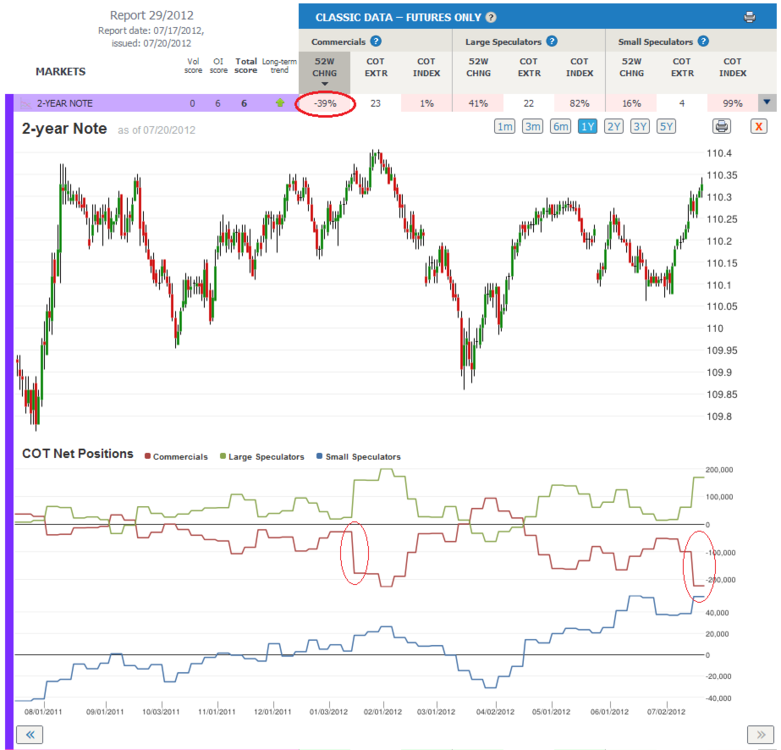
Task: Click the Vol score column header
Action: coord(193,66)
